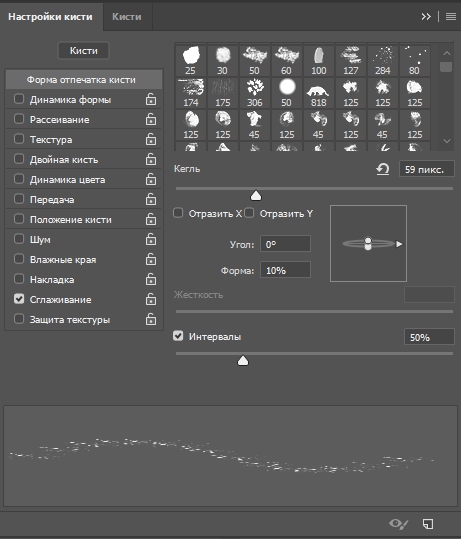The width and height of the screenshot is (461, 539).
Task: Pick the 80 sparse dots brush tip
Action: click(x=415, y=60)
